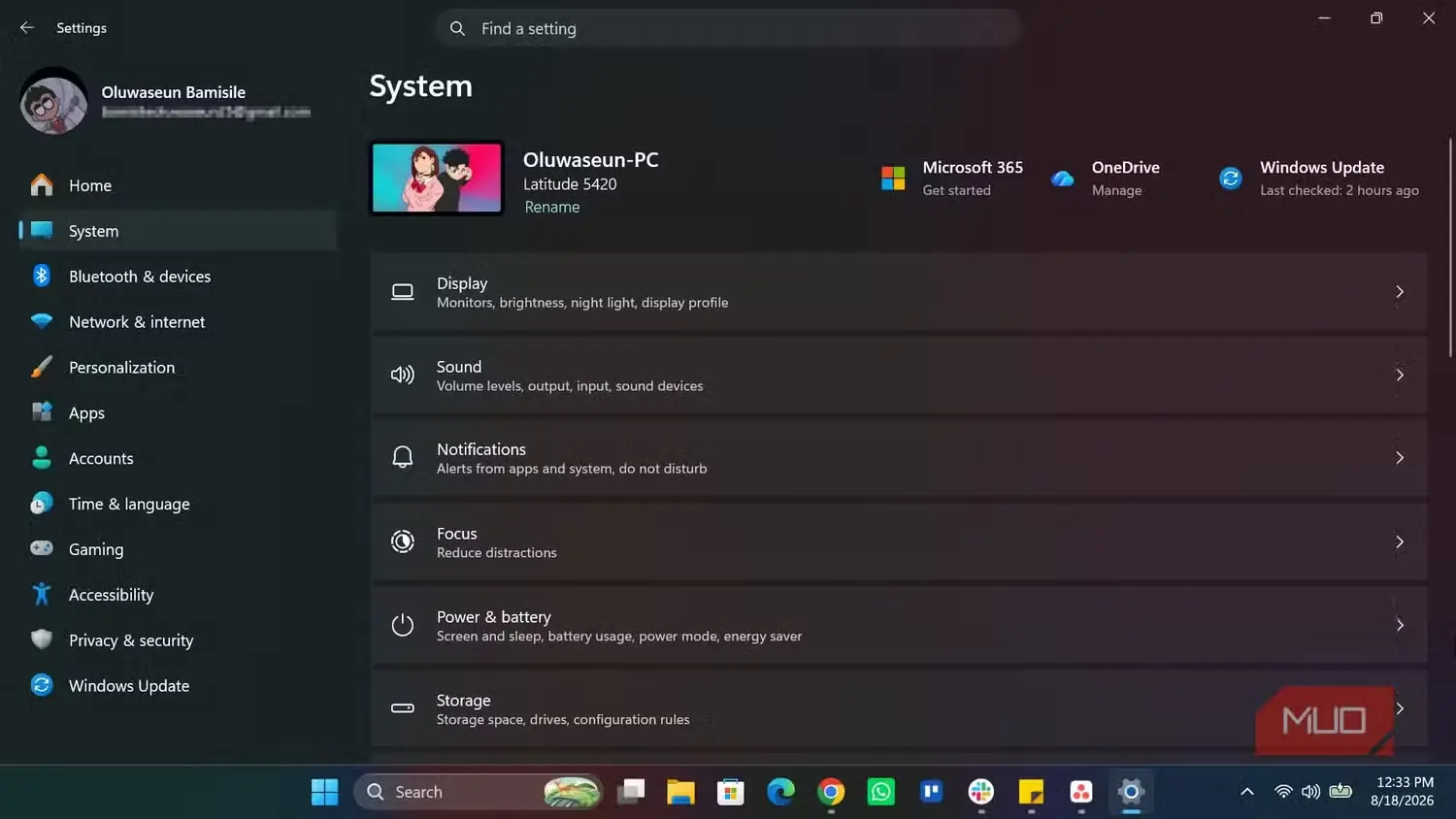Open Slack from the taskbar

click(x=981, y=792)
